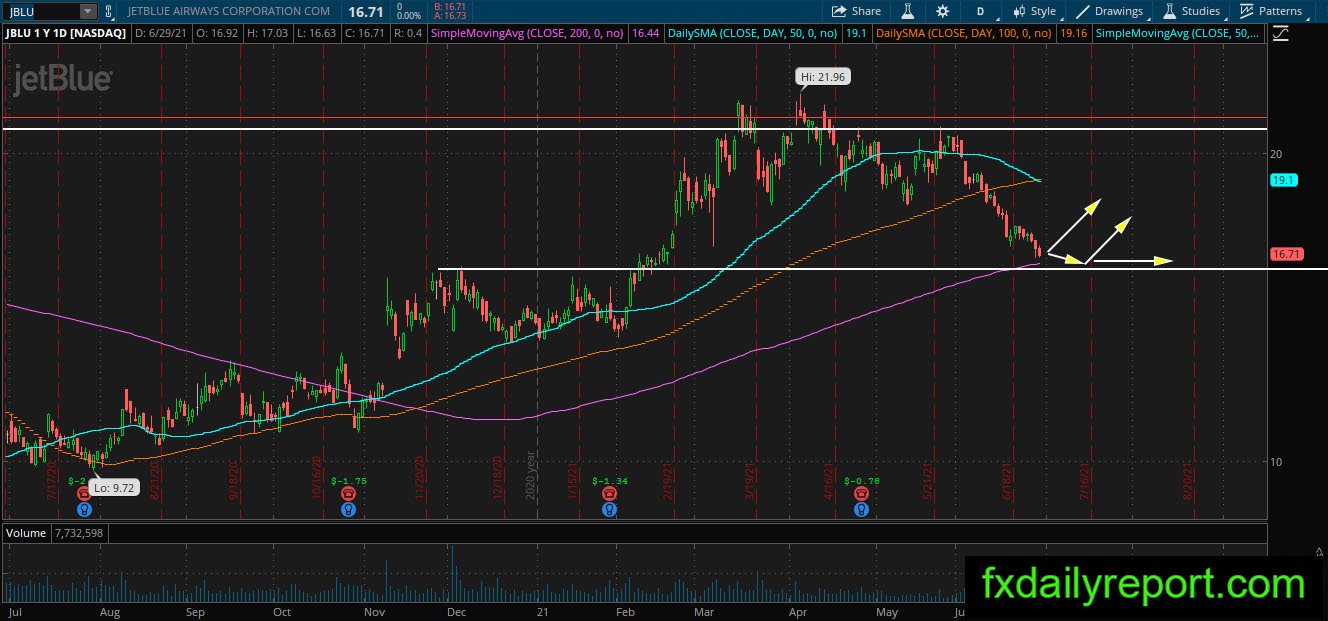Click red earnings phone icon under $-1.75
Screen dimensions: 1328x621
click(x=348, y=494)
